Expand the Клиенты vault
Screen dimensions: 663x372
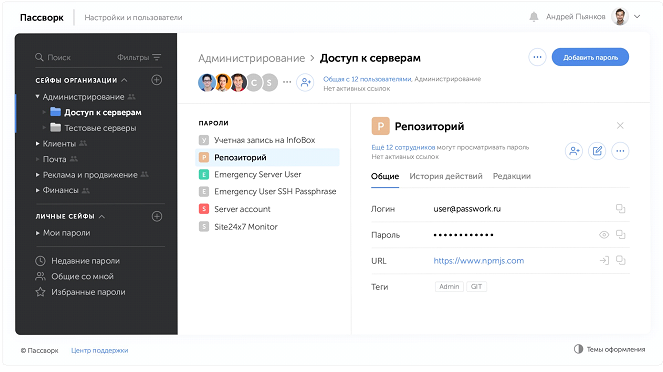(x=37, y=144)
